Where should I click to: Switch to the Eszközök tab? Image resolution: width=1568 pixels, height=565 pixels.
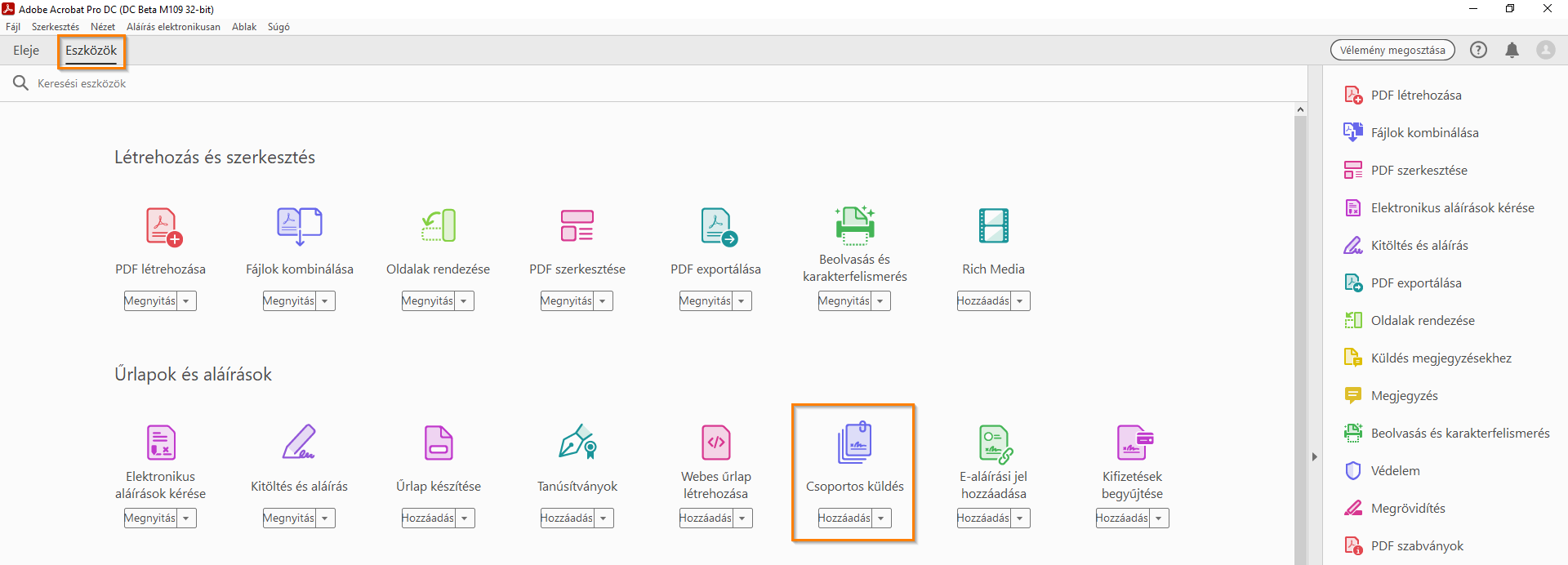coord(91,51)
